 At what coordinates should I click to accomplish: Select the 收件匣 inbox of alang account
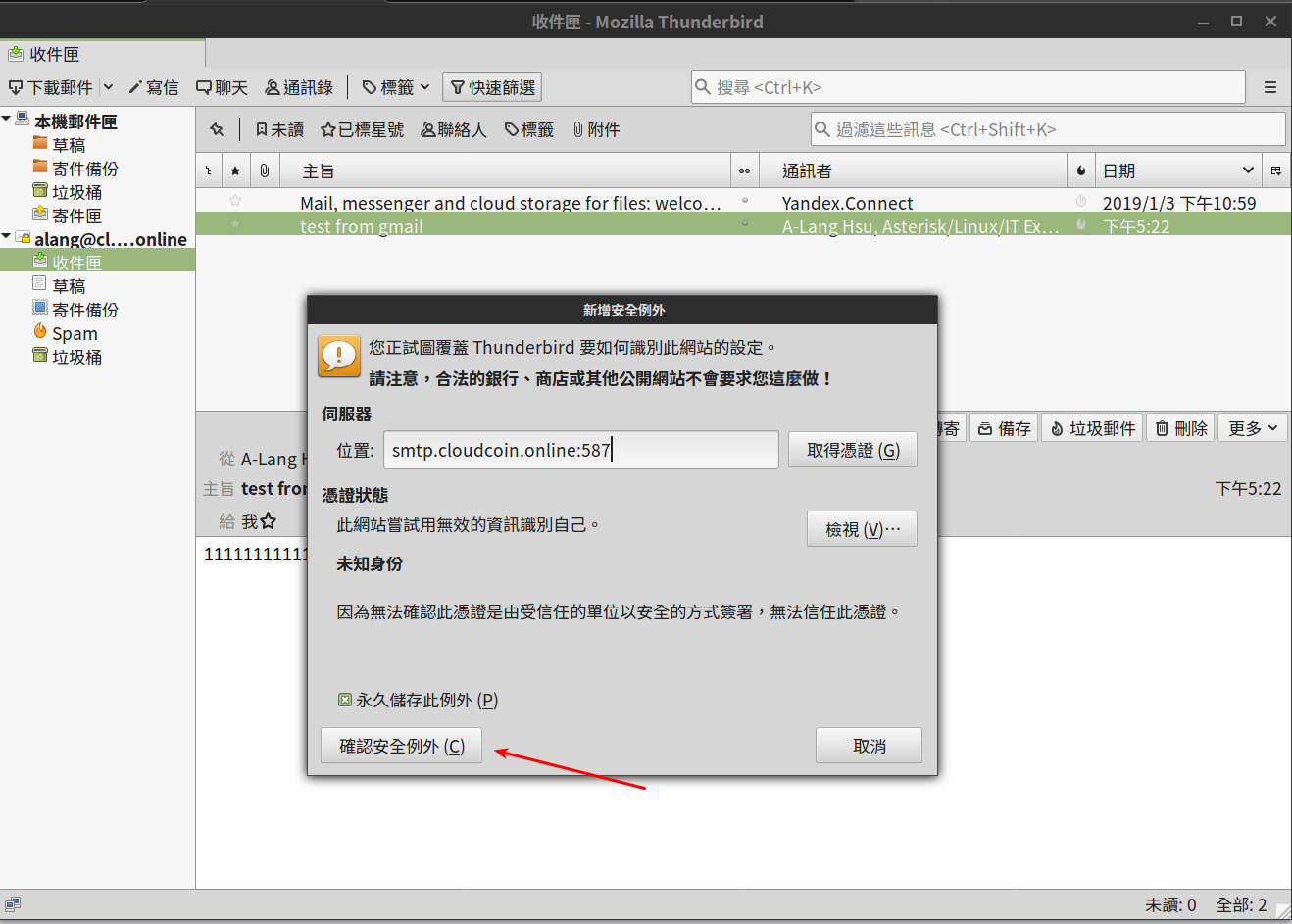pos(97,262)
